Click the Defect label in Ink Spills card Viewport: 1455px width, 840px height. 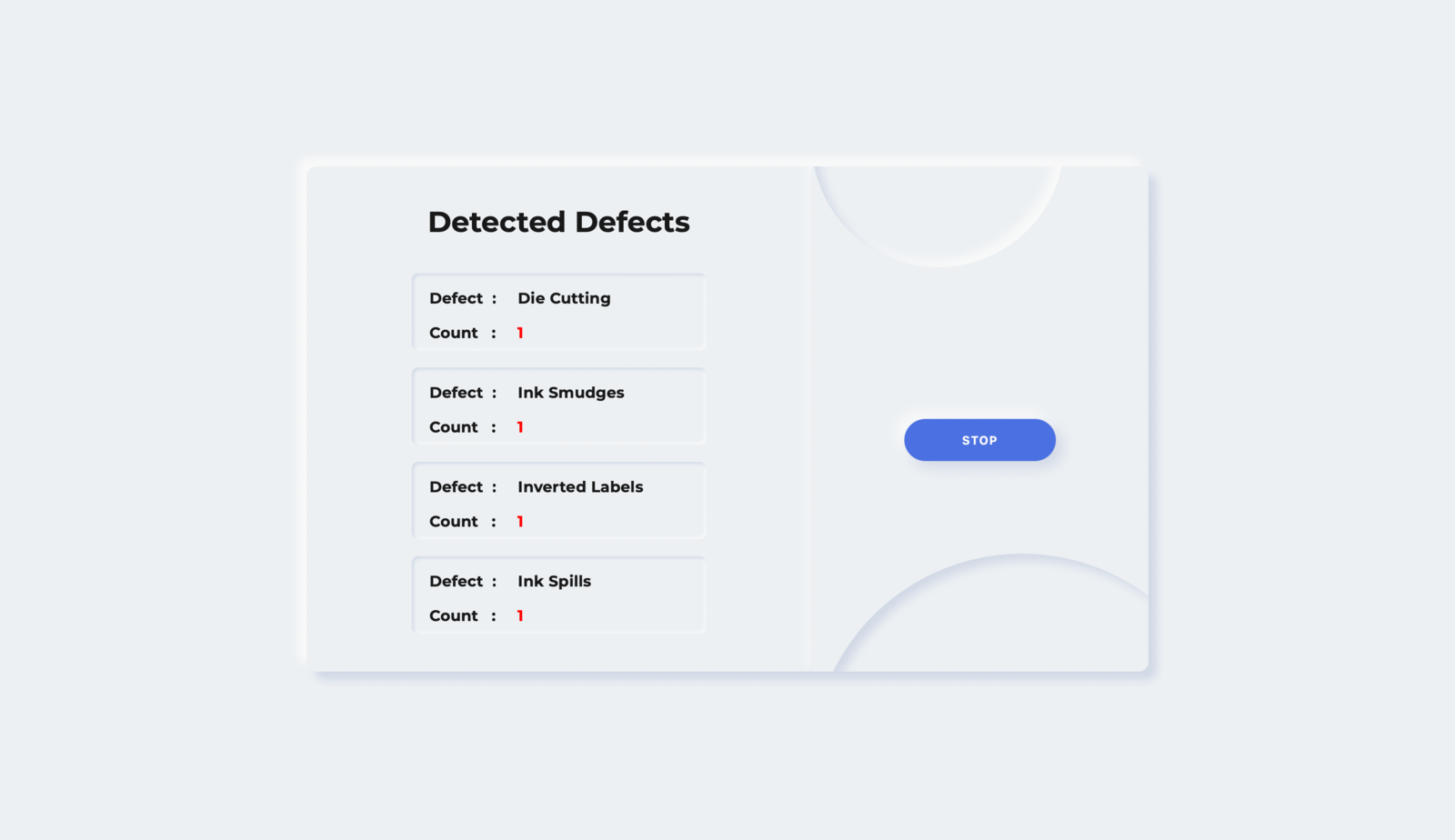(457, 582)
